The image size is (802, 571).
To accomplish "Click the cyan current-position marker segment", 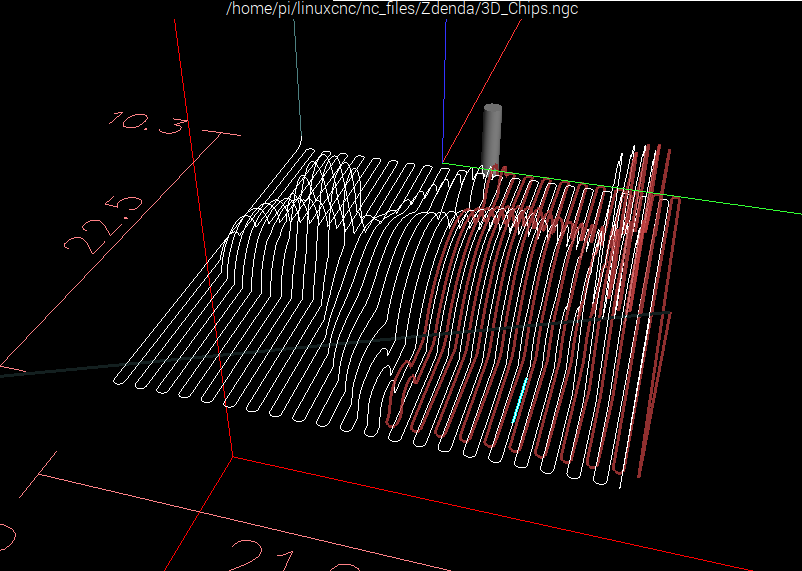I will 518,400.
